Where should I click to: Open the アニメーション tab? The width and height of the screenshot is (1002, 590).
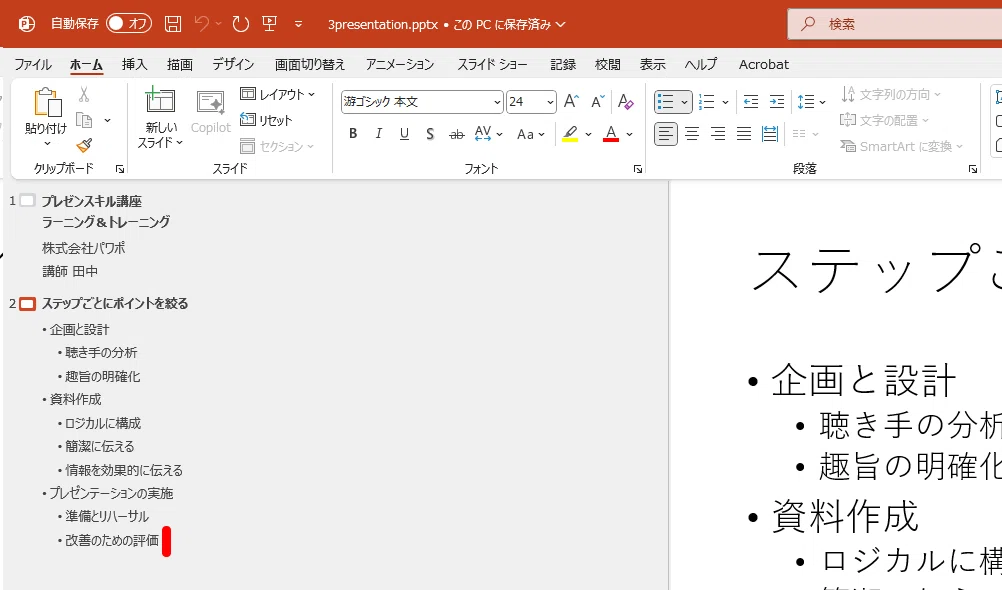pyautogui.click(x=400, y=65)
